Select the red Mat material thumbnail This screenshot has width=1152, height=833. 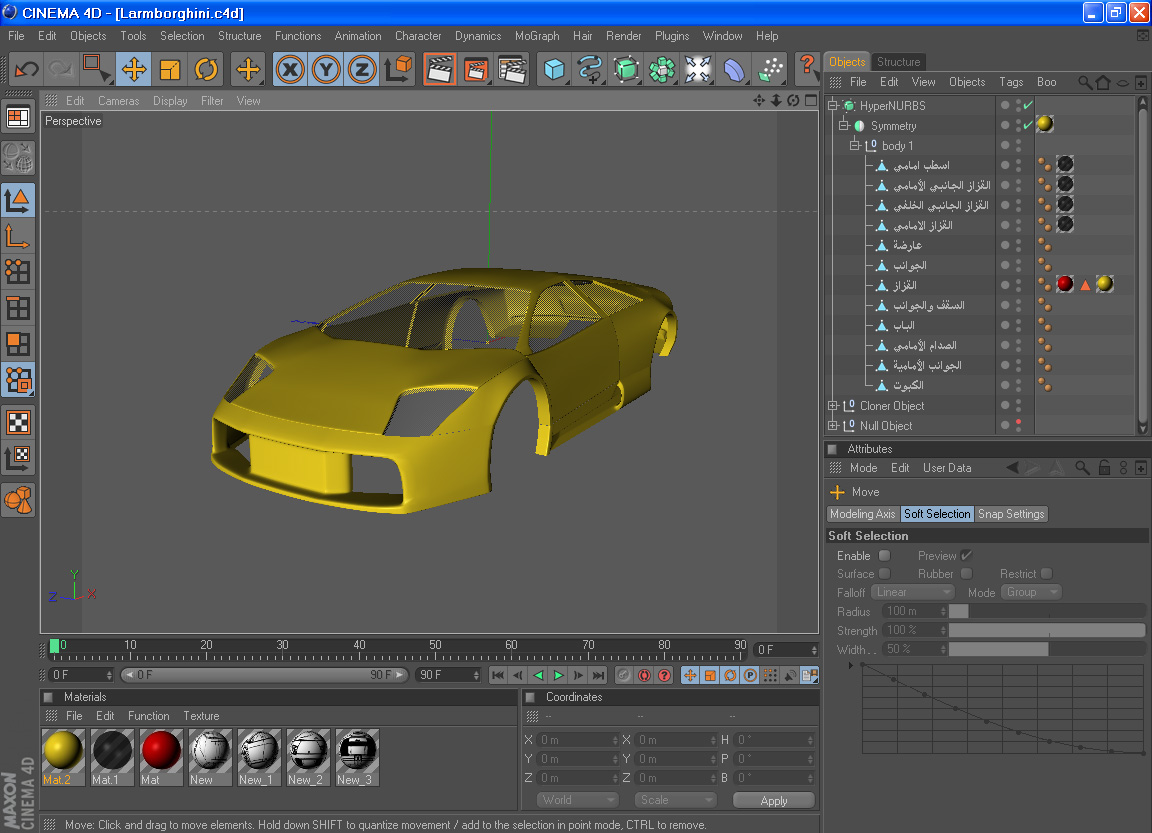[x=161, y=752]
